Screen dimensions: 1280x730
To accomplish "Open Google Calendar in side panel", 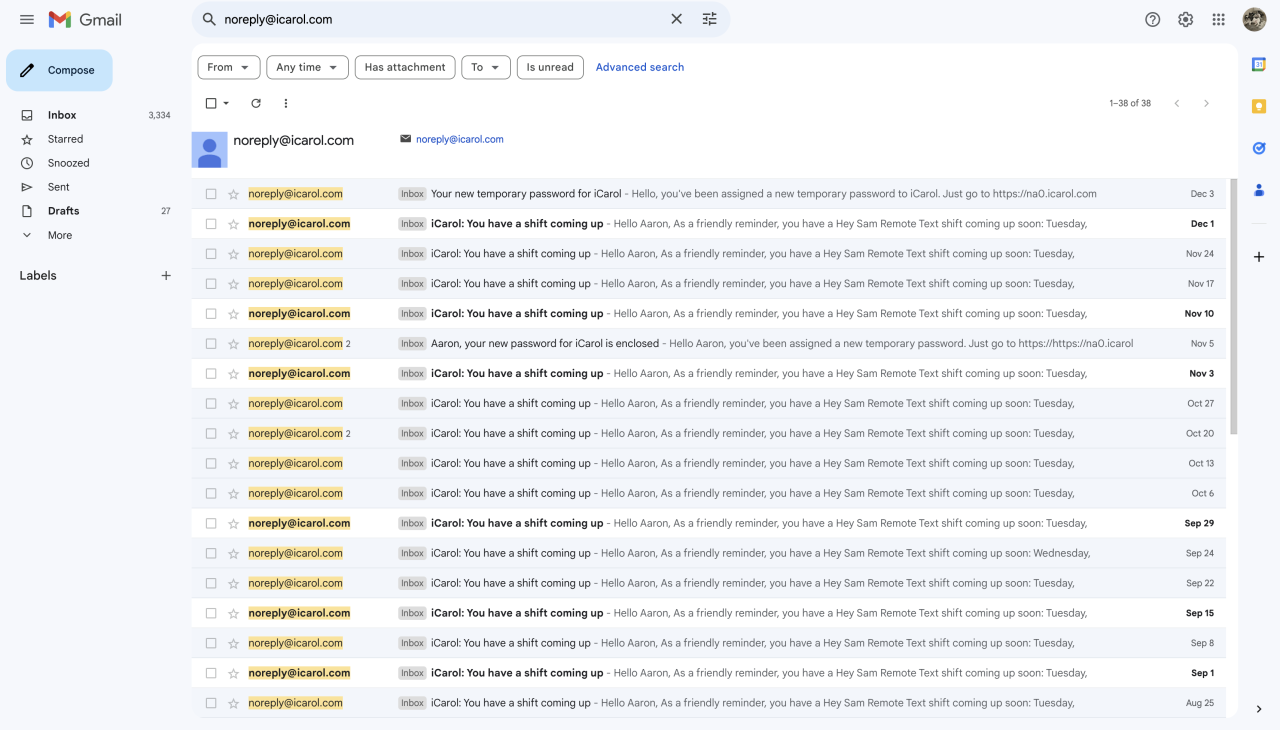I will pos(1259,64).
